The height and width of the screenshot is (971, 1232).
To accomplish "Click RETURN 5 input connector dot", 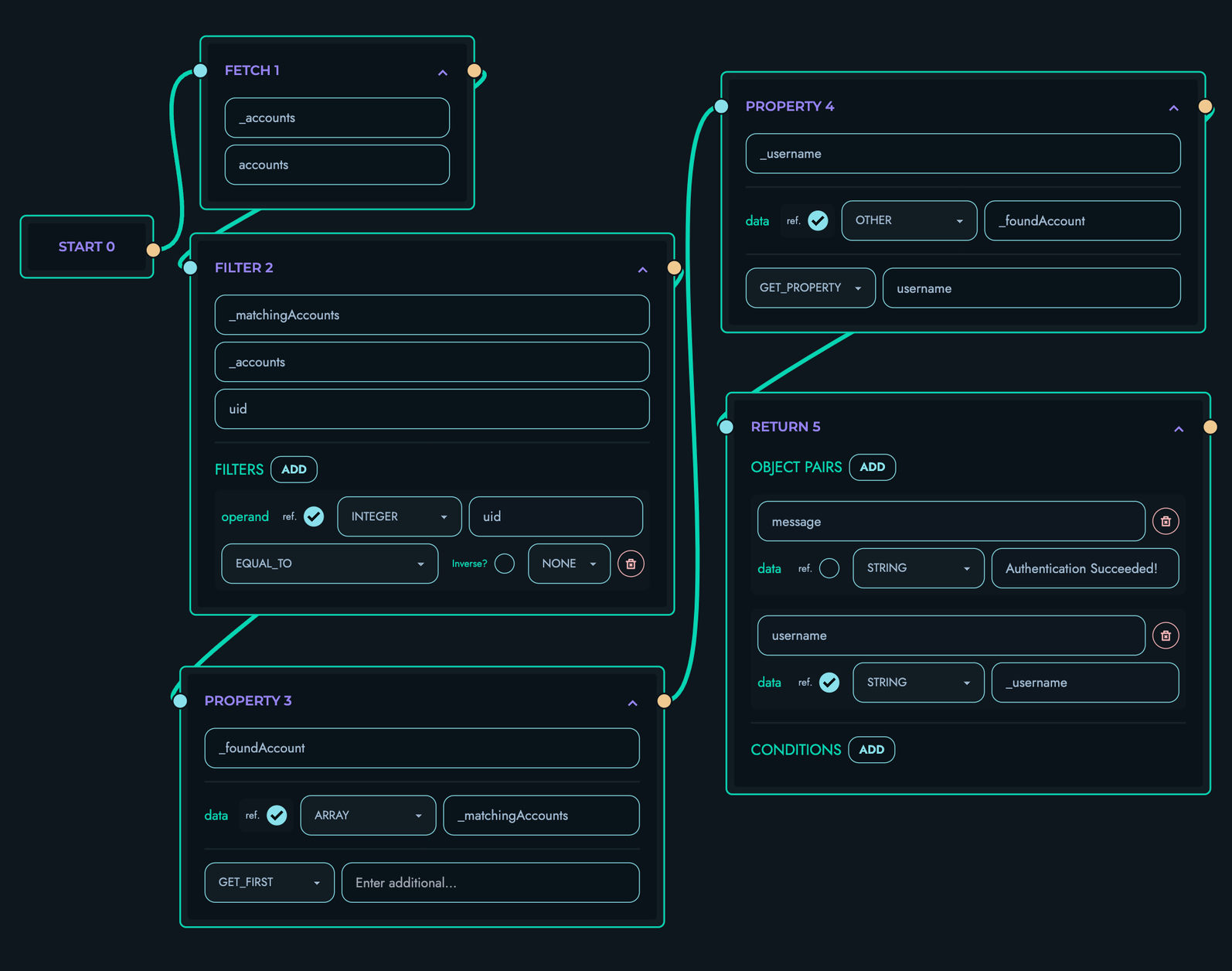I will (727, 427).
